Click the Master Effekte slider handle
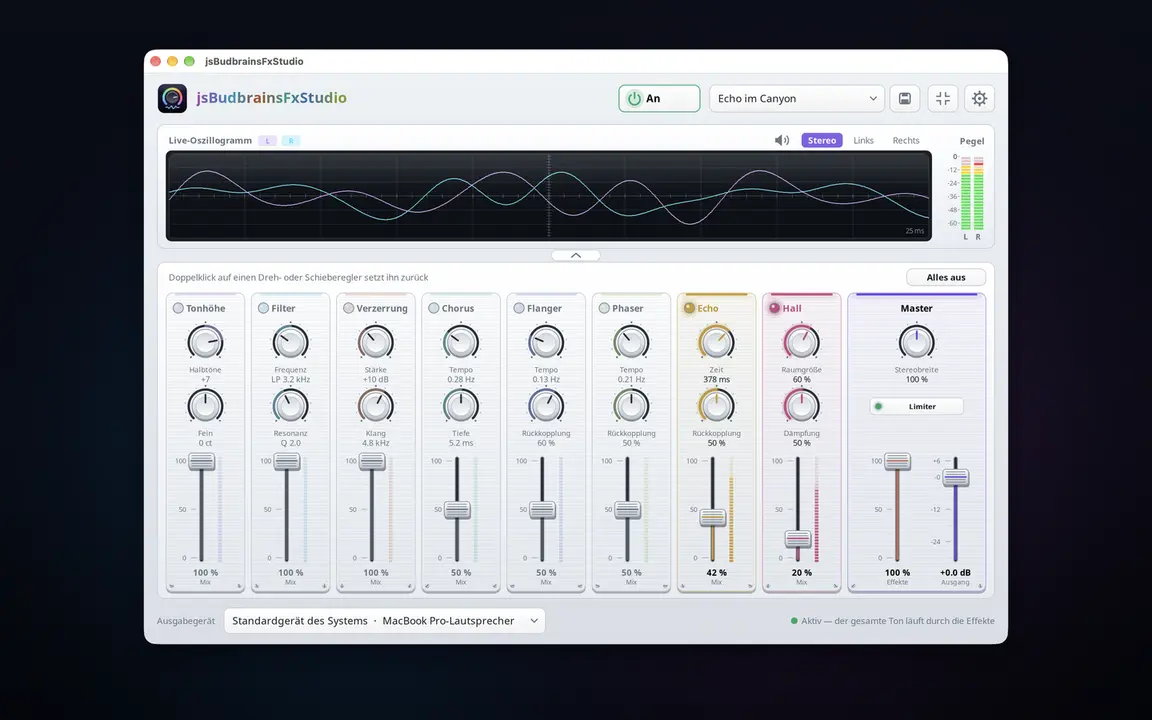Viewport: 1152px width, 720px height. [897, 461]
